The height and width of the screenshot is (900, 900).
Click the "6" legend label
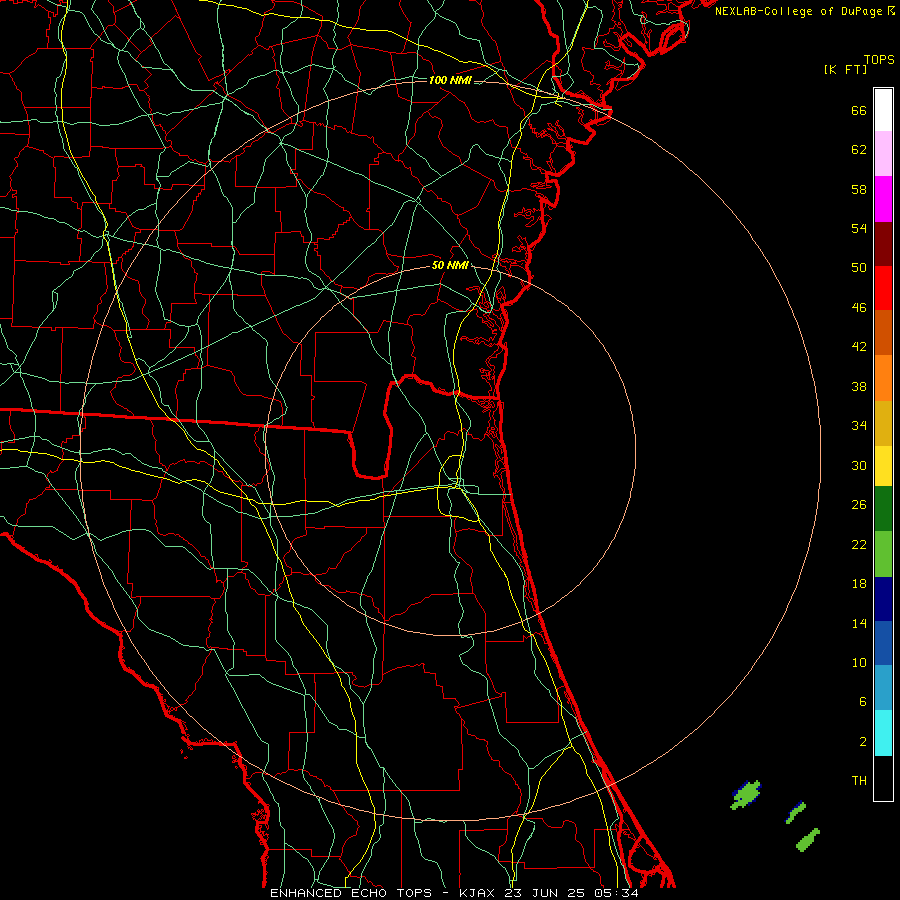pyautogui.click(x=863, y=702)
